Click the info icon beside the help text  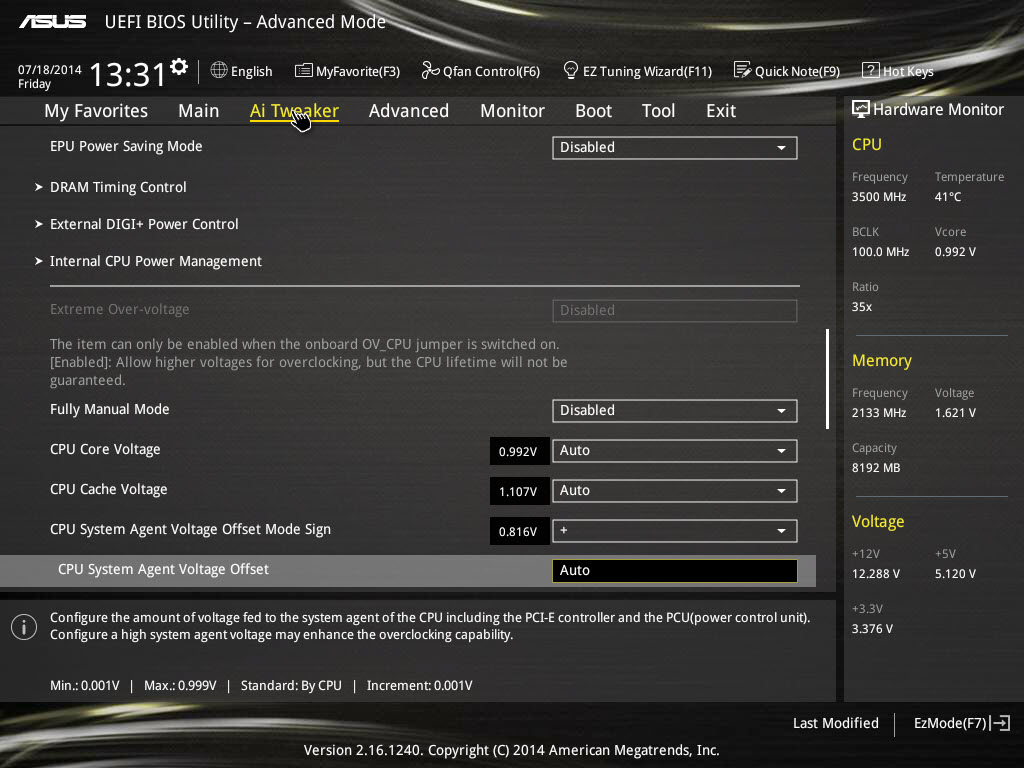tap(24, 627)
